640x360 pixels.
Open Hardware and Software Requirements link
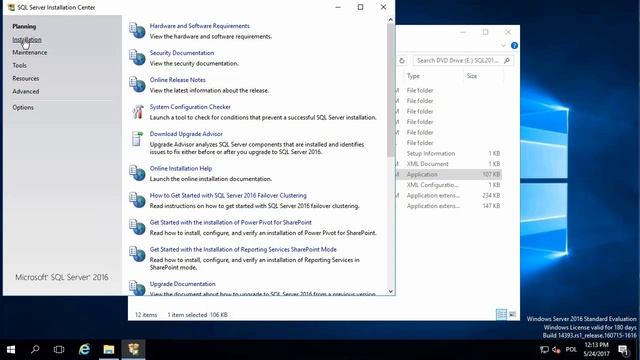coord(200,26)
